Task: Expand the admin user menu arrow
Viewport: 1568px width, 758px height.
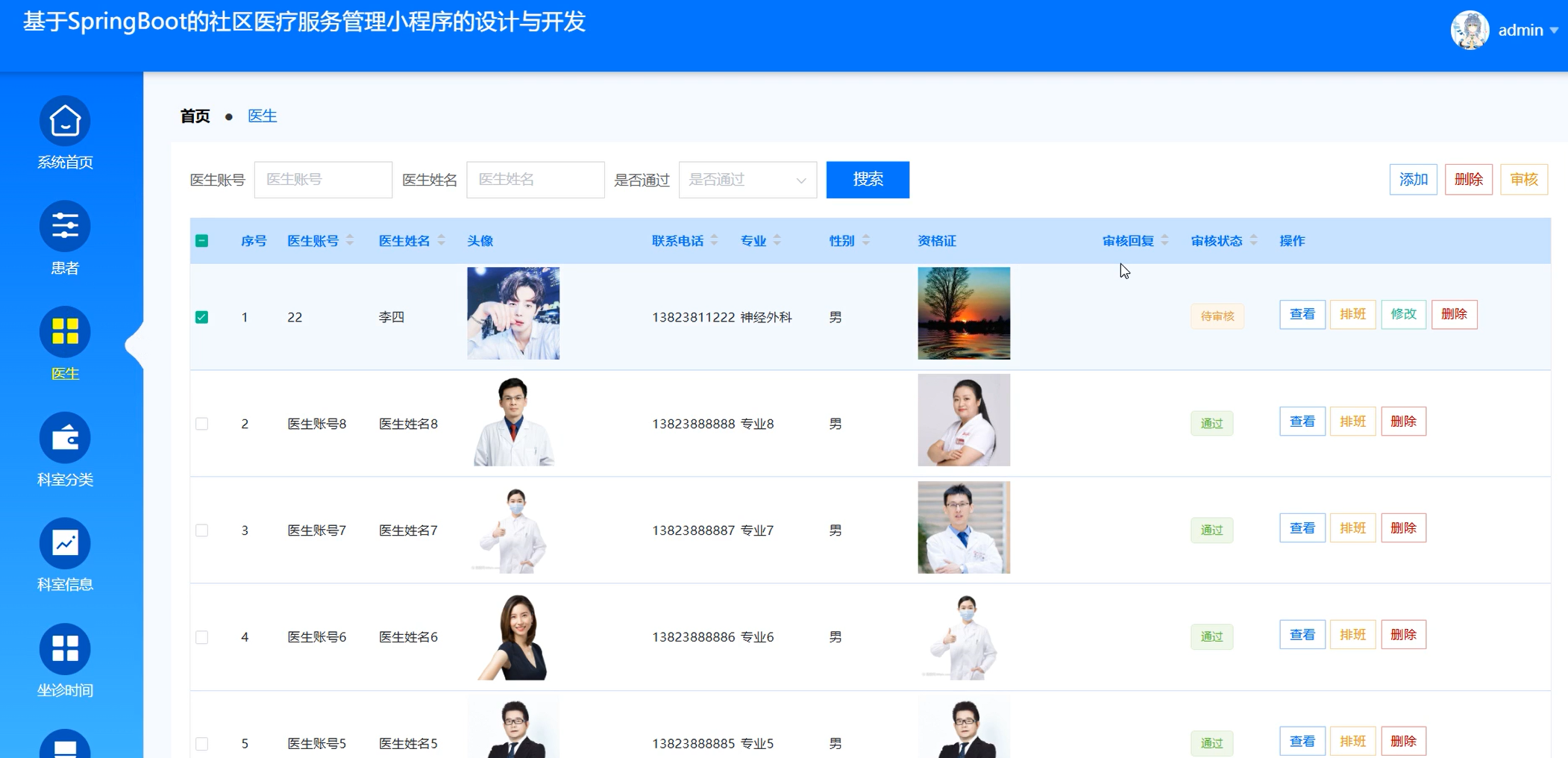Action: (1554, 31)
